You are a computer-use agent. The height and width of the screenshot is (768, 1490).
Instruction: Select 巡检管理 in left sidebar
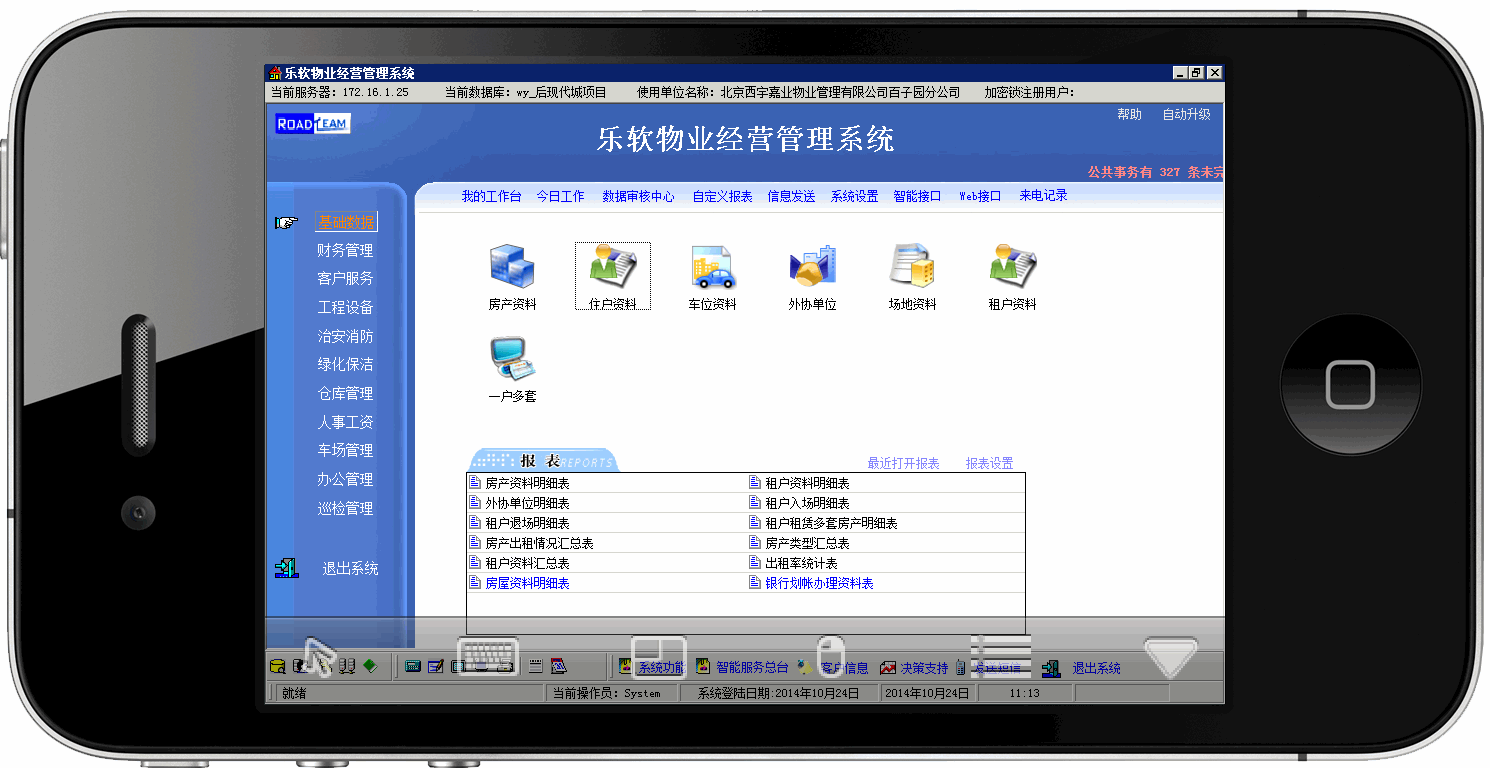click(345, 508)
